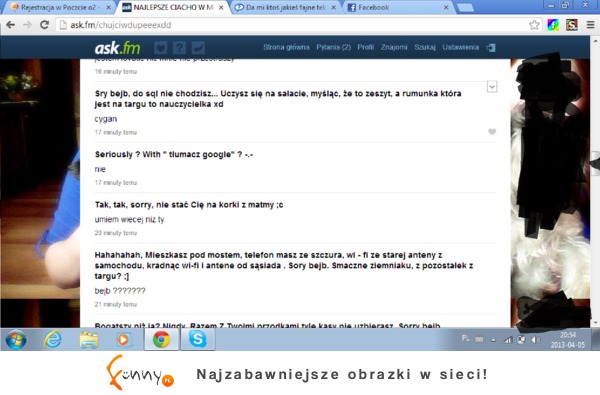Click the answer text 'bejb ???????'
The height and width of the screenshot is (395, 600).
pos(120,291)
